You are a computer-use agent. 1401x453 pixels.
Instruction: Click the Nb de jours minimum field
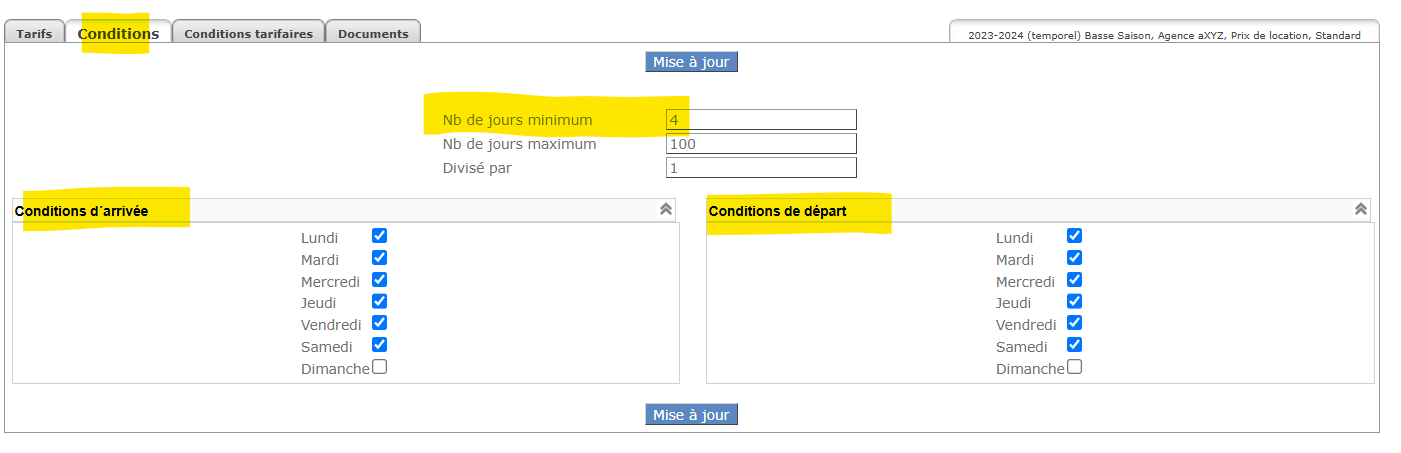[761, 120]
